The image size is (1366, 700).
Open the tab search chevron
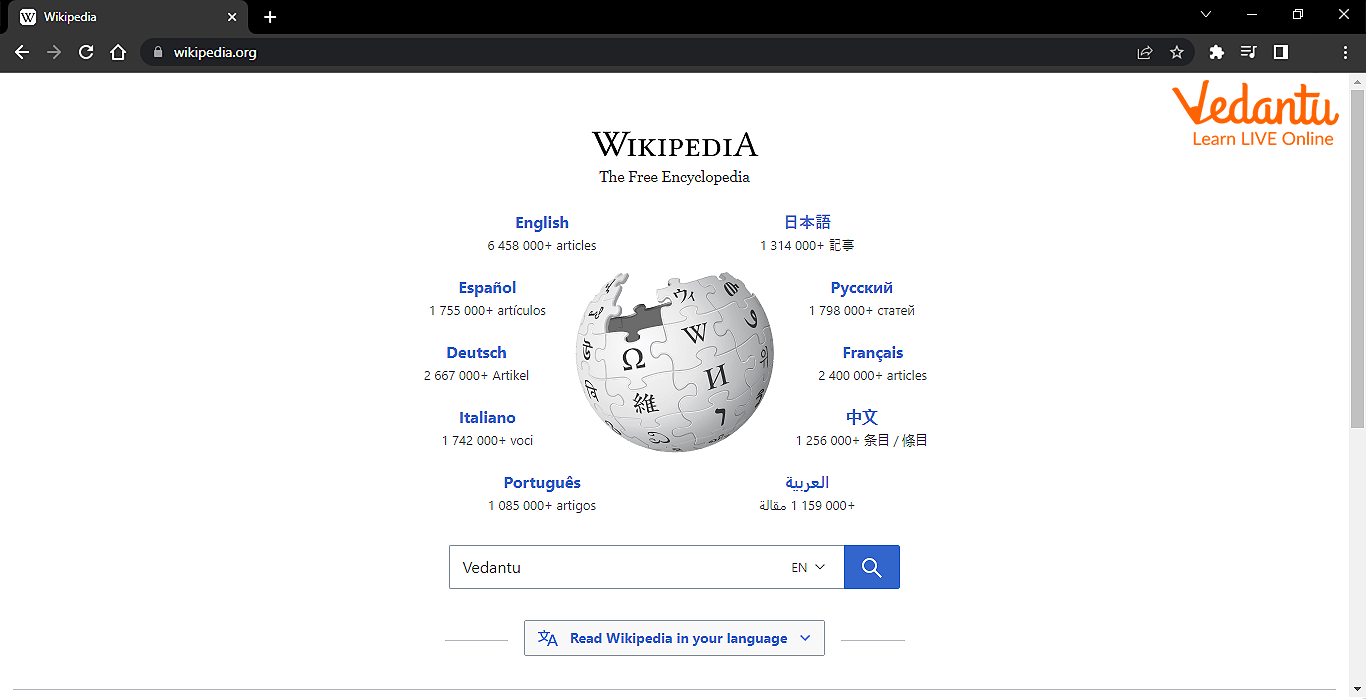click(x=1205, y=15)
